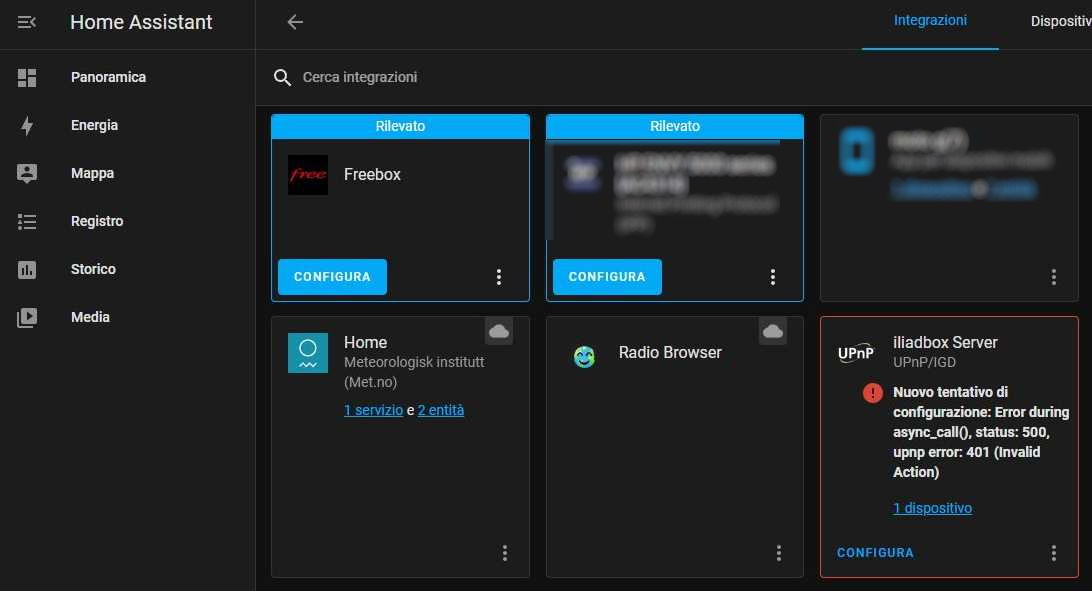
Task: Open the Energia sidebar item
Action: point(94,125)
